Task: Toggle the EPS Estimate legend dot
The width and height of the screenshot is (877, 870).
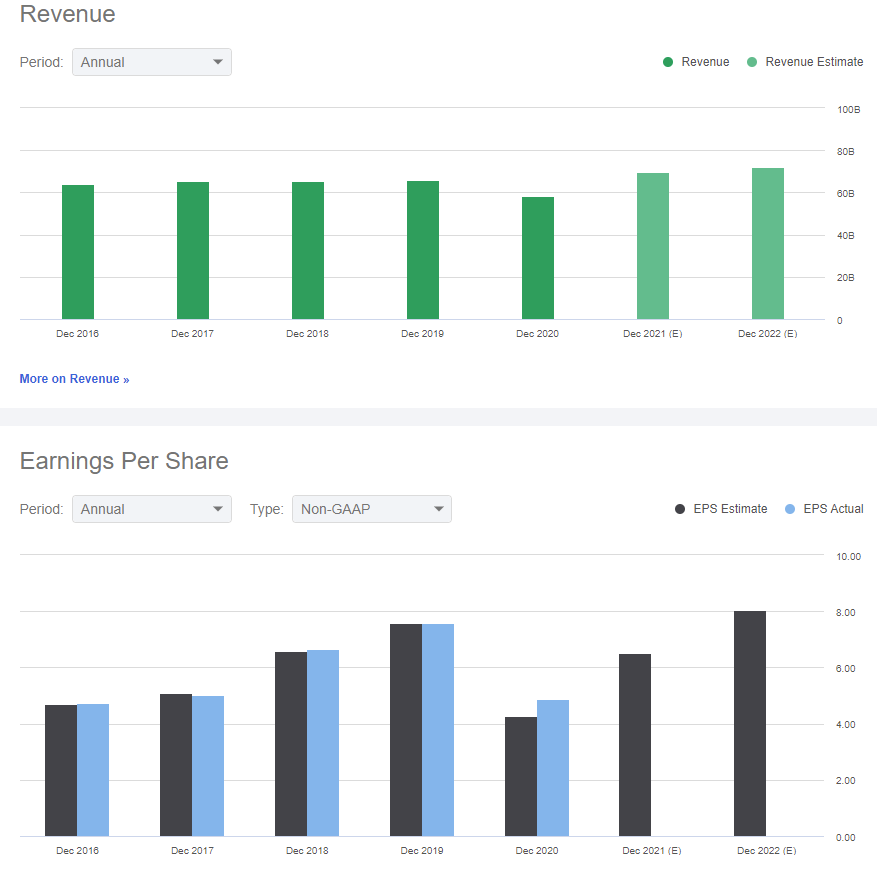Action: click(680, 509)
